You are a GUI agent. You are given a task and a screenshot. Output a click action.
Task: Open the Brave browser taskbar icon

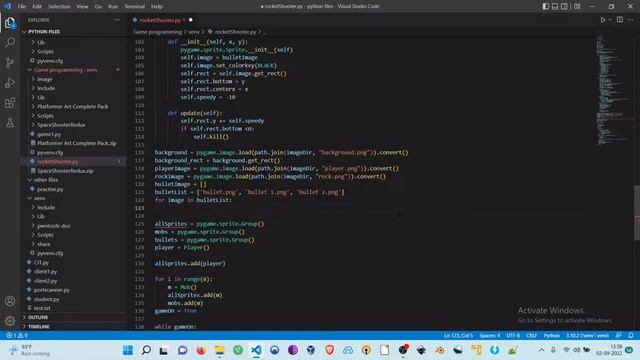(x=329, y=350)
